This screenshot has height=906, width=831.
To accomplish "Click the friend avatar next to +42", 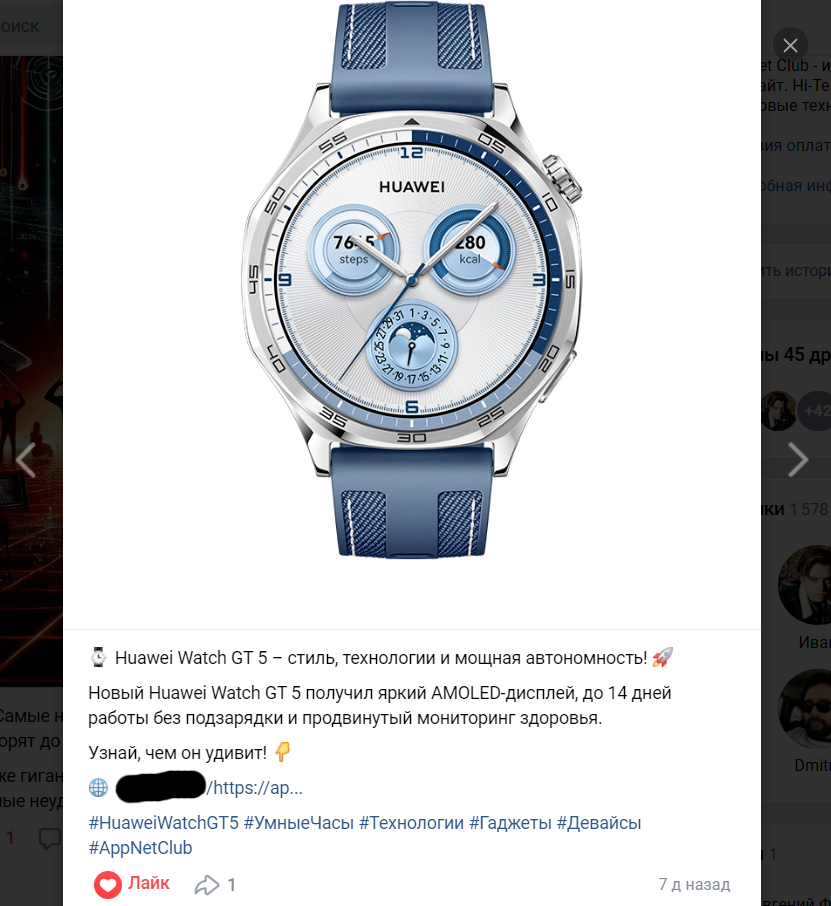I will tap(778, 411).
